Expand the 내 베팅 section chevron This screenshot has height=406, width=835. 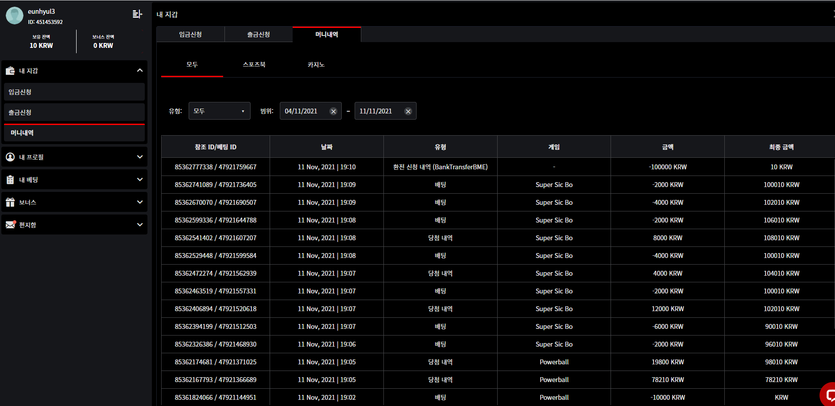[140, 180]
